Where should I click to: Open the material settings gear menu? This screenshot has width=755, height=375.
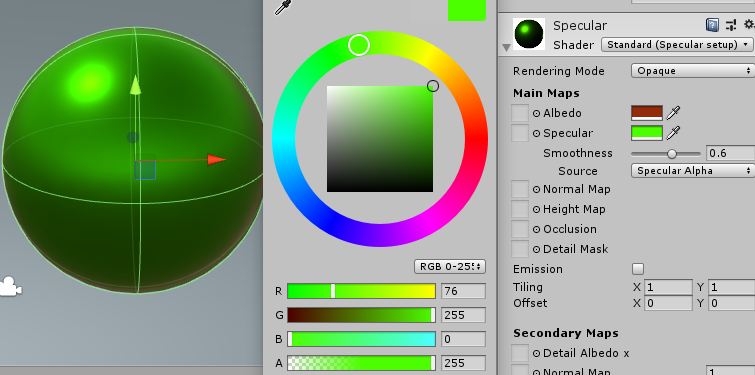click(x=749, y=24)
